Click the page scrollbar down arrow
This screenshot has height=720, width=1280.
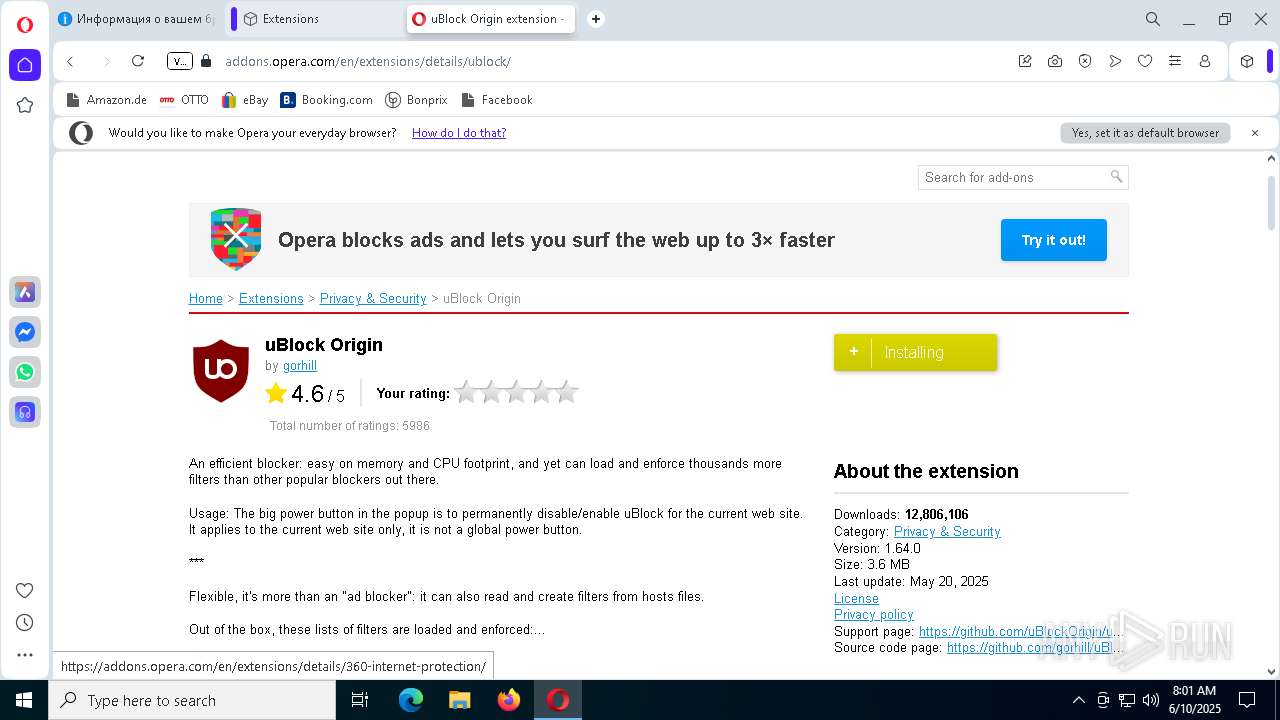coord(1271,671)
